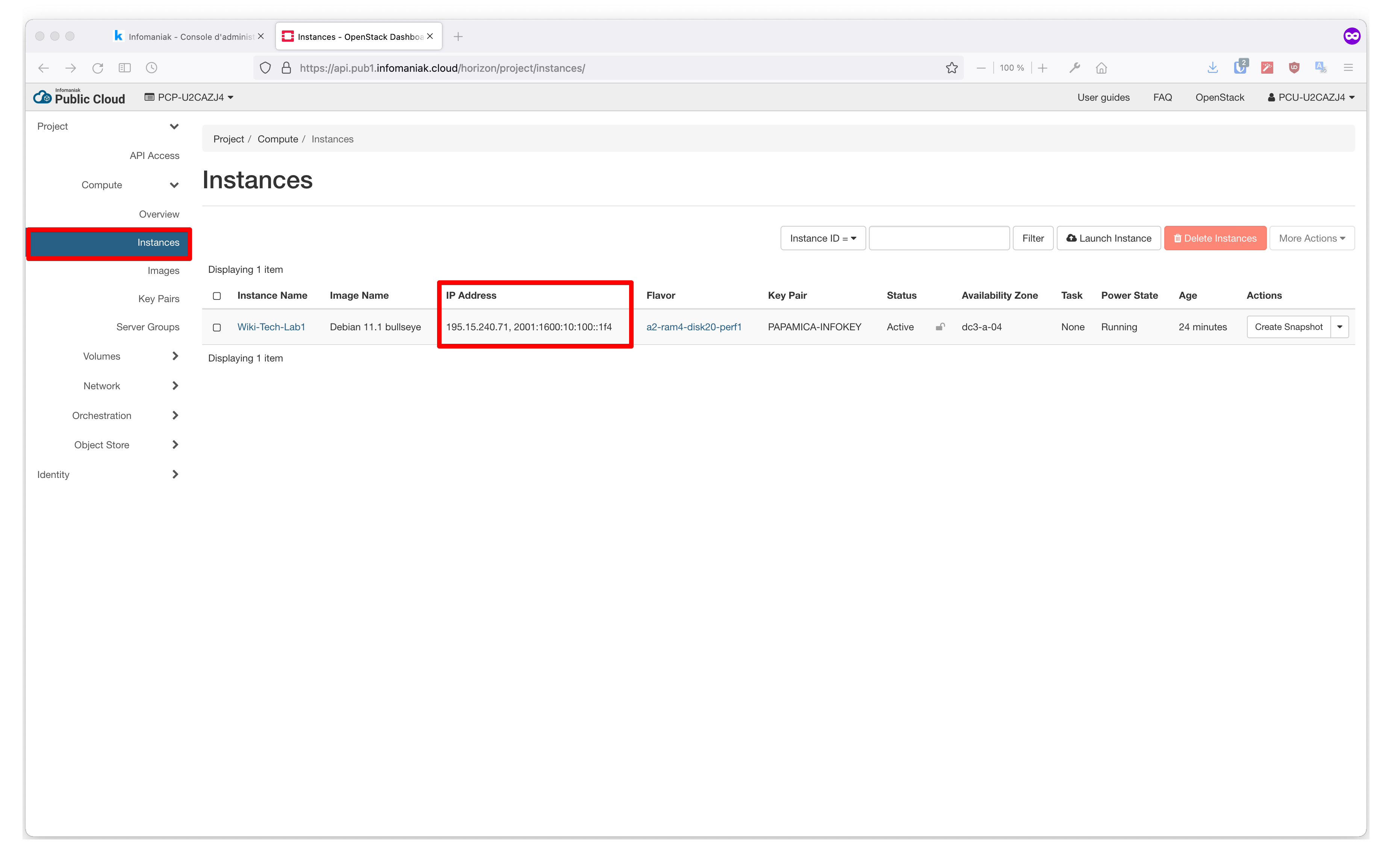Expand the Create Snapshot actions caret

(1339, 327)
